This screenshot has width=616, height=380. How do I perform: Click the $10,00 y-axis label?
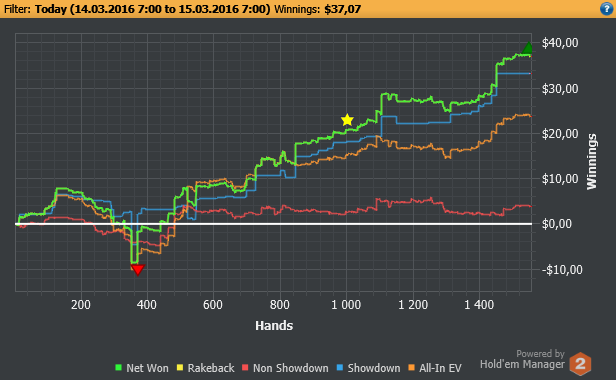[560, 179]
